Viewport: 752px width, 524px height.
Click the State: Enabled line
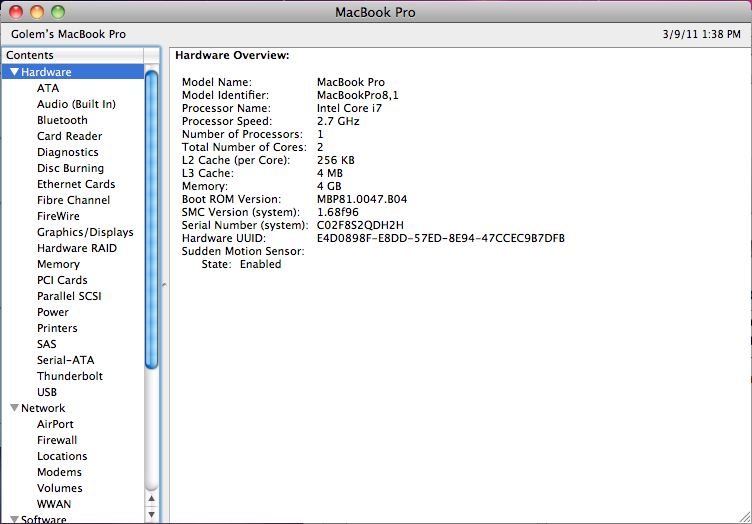point(241,264)
